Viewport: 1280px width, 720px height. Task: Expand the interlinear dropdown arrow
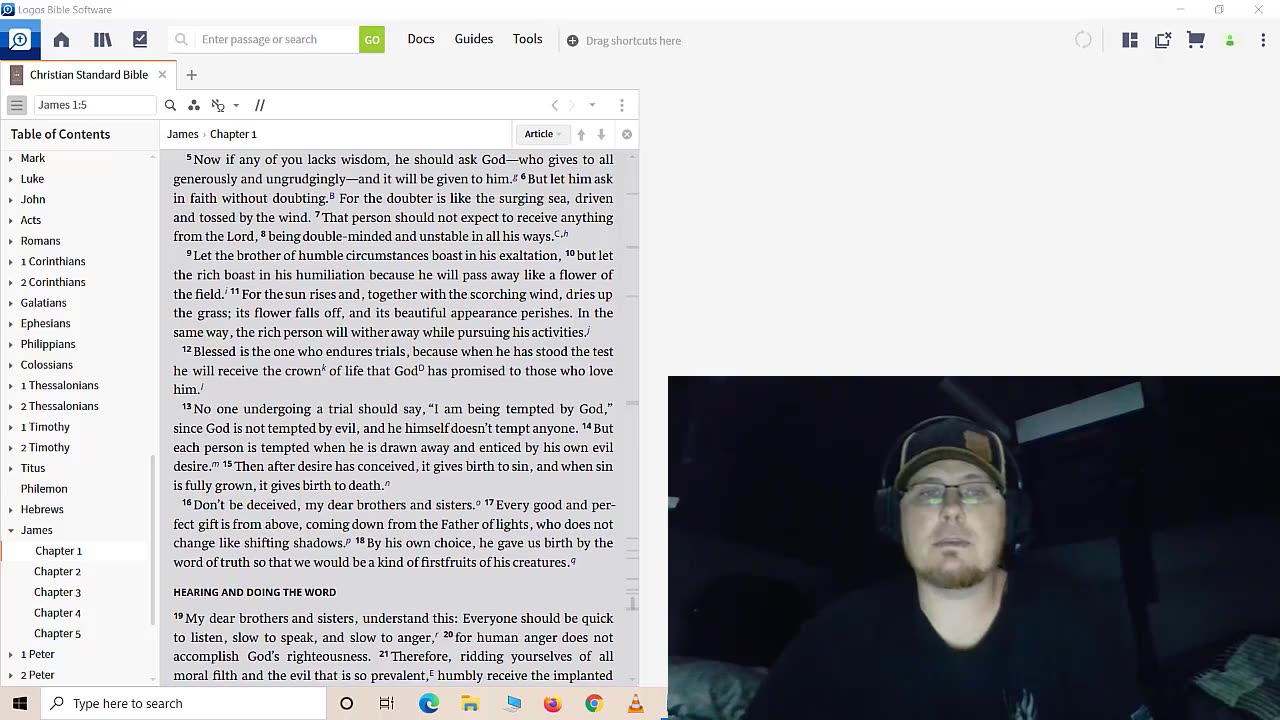pyautogui.click(x=236, y=105)
